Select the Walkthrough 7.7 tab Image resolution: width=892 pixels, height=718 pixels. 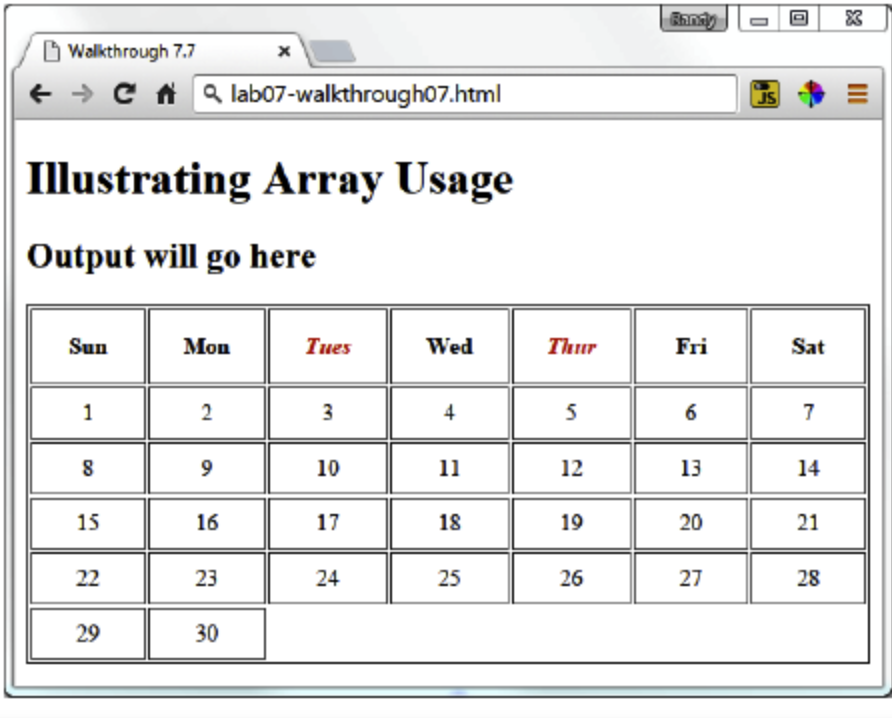[x=165, y=51]
